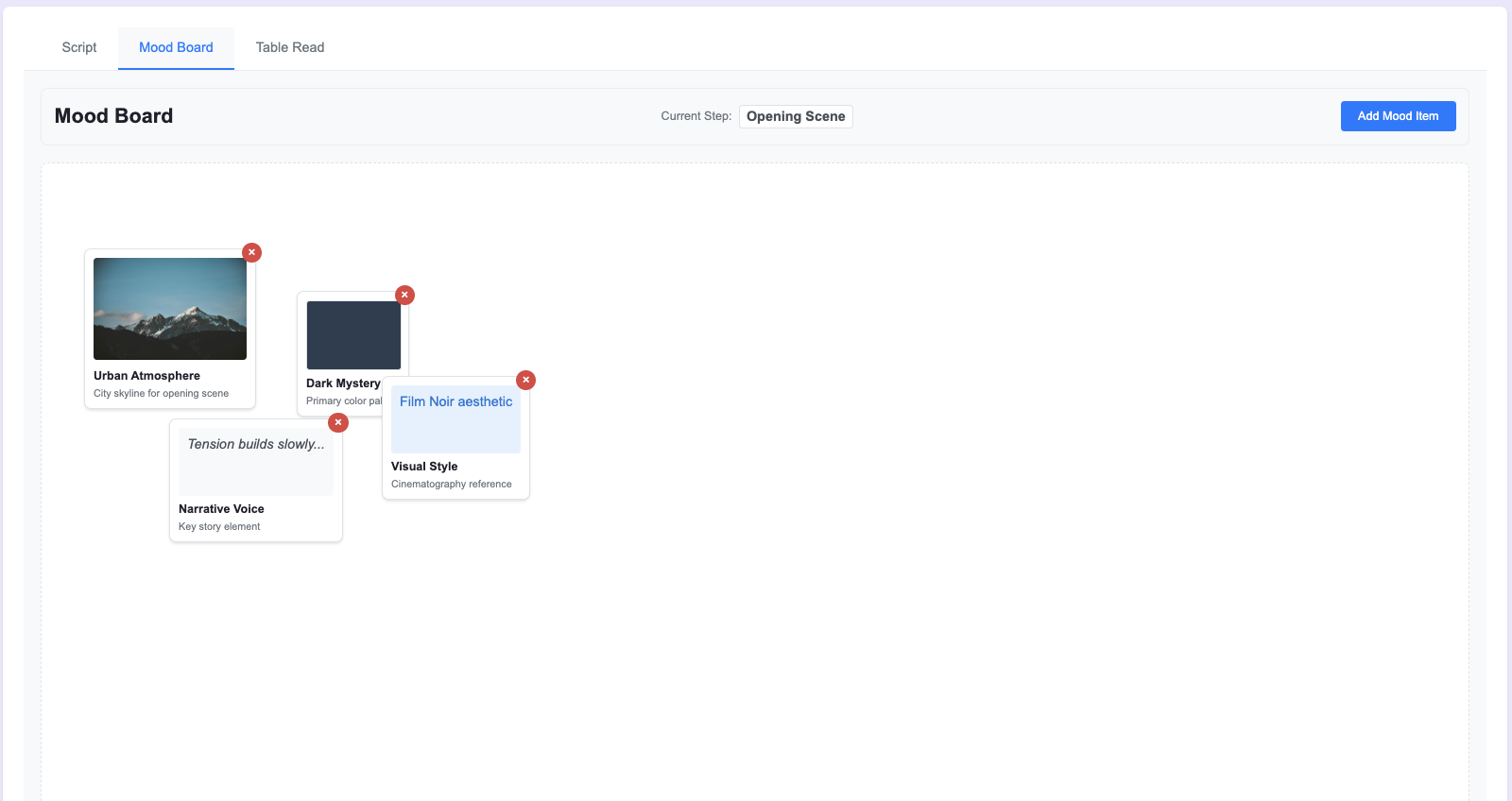Click the Key story element caption
The width and height of the screenshot is (1512, 801).
pos(219,527)
